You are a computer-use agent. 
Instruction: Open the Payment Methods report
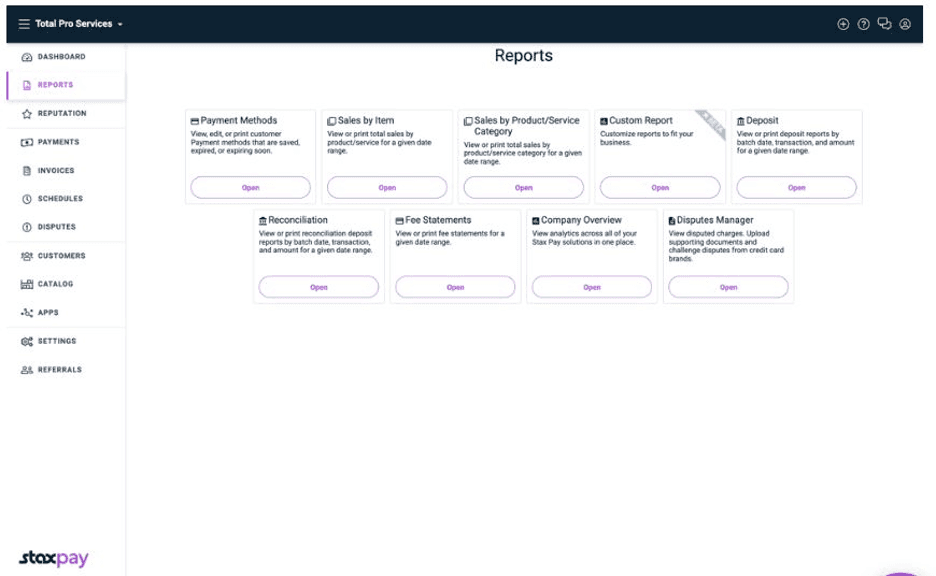click(250, 188)
